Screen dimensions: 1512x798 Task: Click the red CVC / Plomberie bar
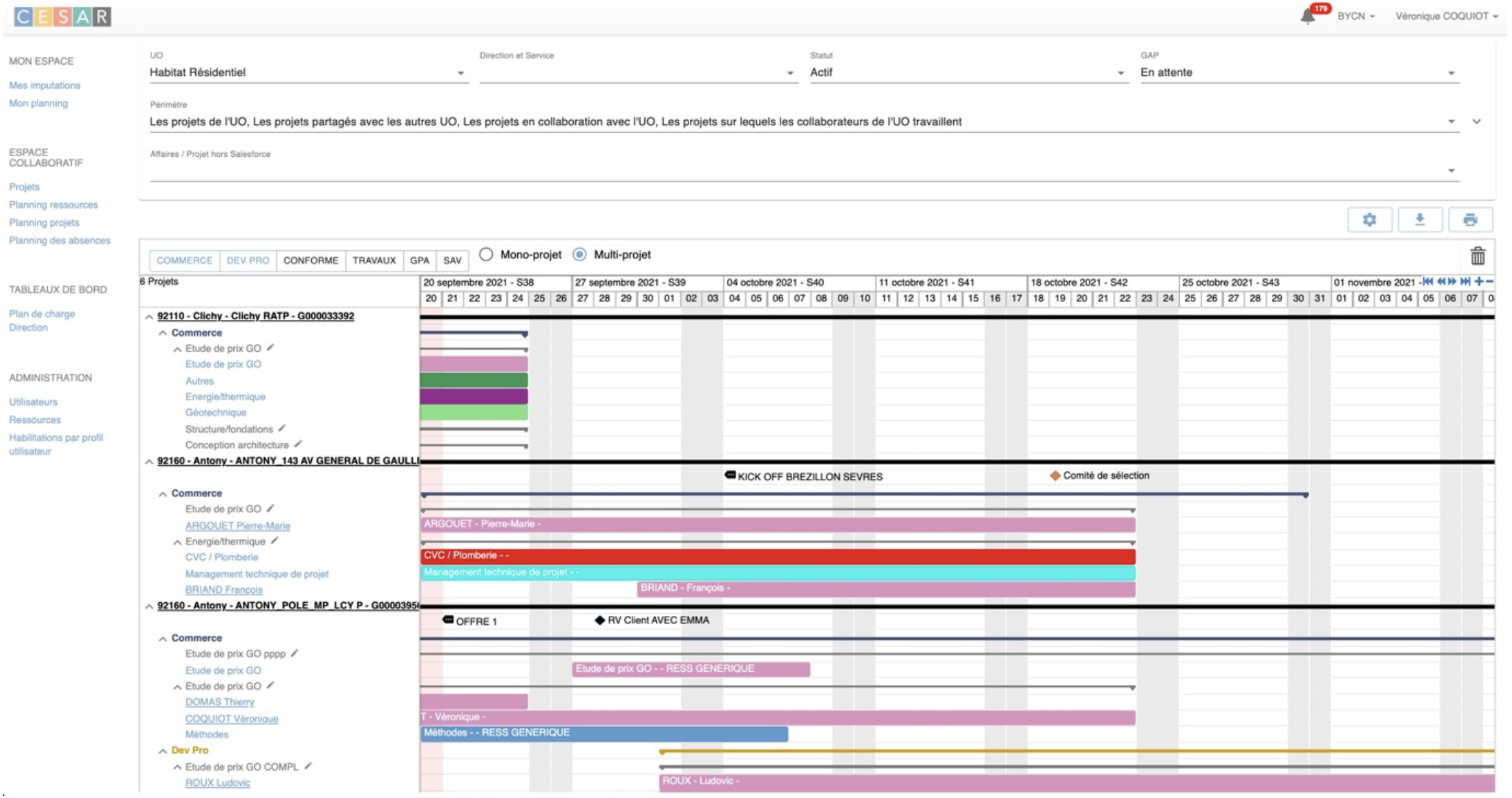(778, 556)
